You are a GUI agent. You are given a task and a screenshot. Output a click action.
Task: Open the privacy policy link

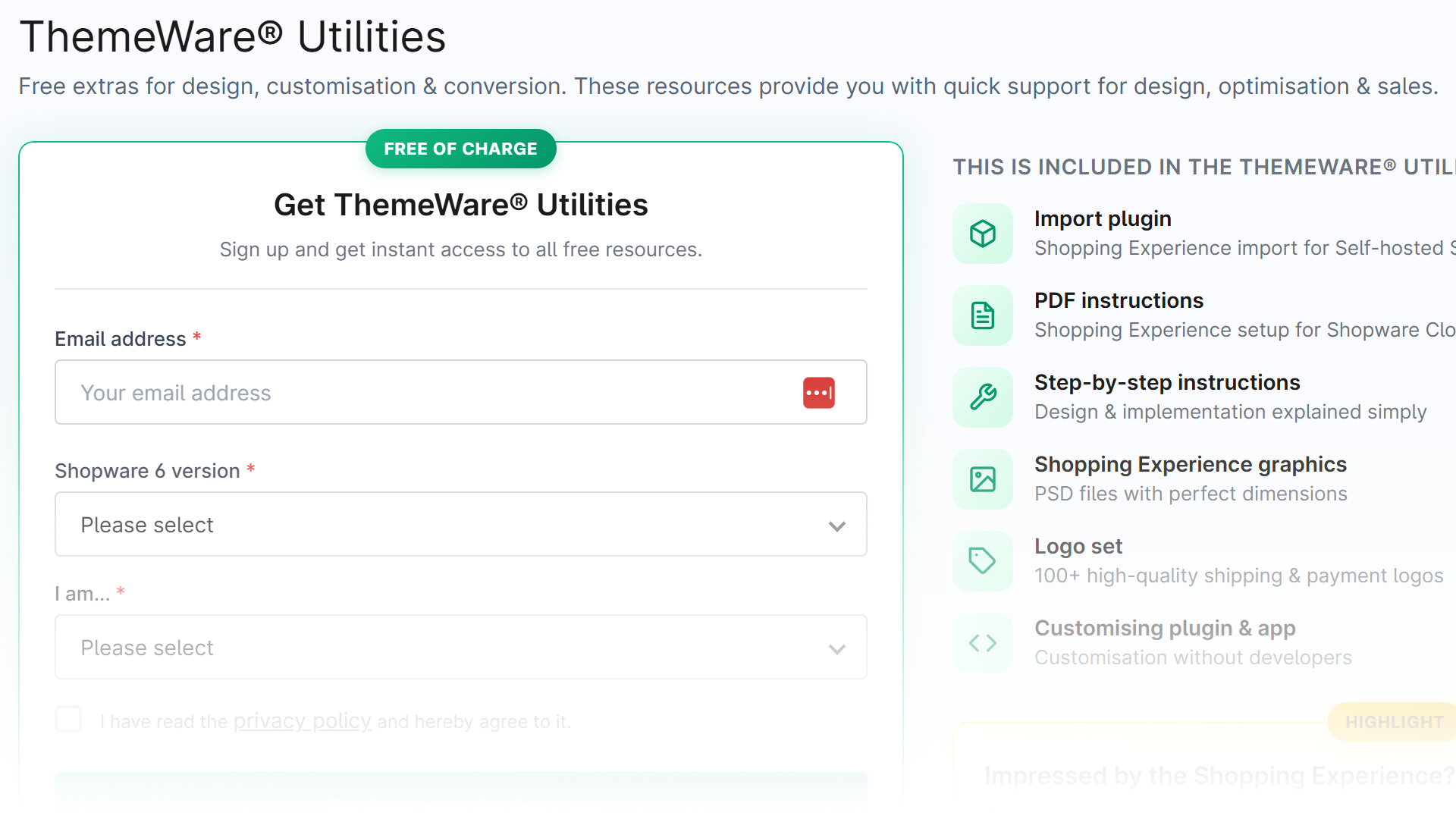(x=302, y=720)
